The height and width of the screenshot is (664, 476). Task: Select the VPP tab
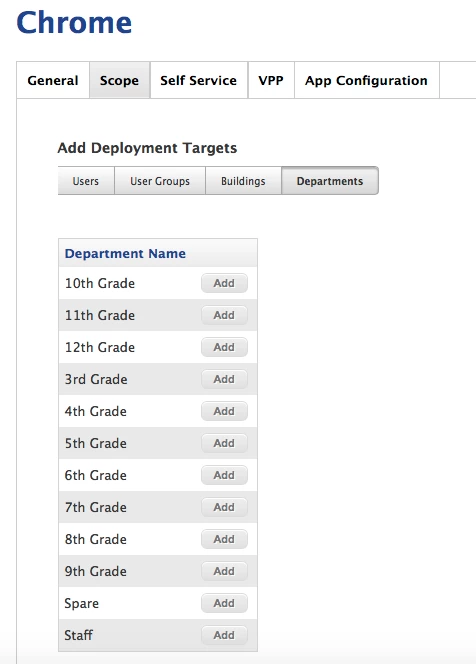click(271, 80)
